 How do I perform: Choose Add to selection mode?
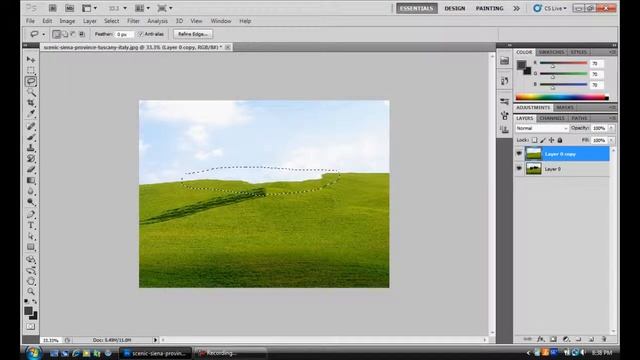(x=65, y=34)
